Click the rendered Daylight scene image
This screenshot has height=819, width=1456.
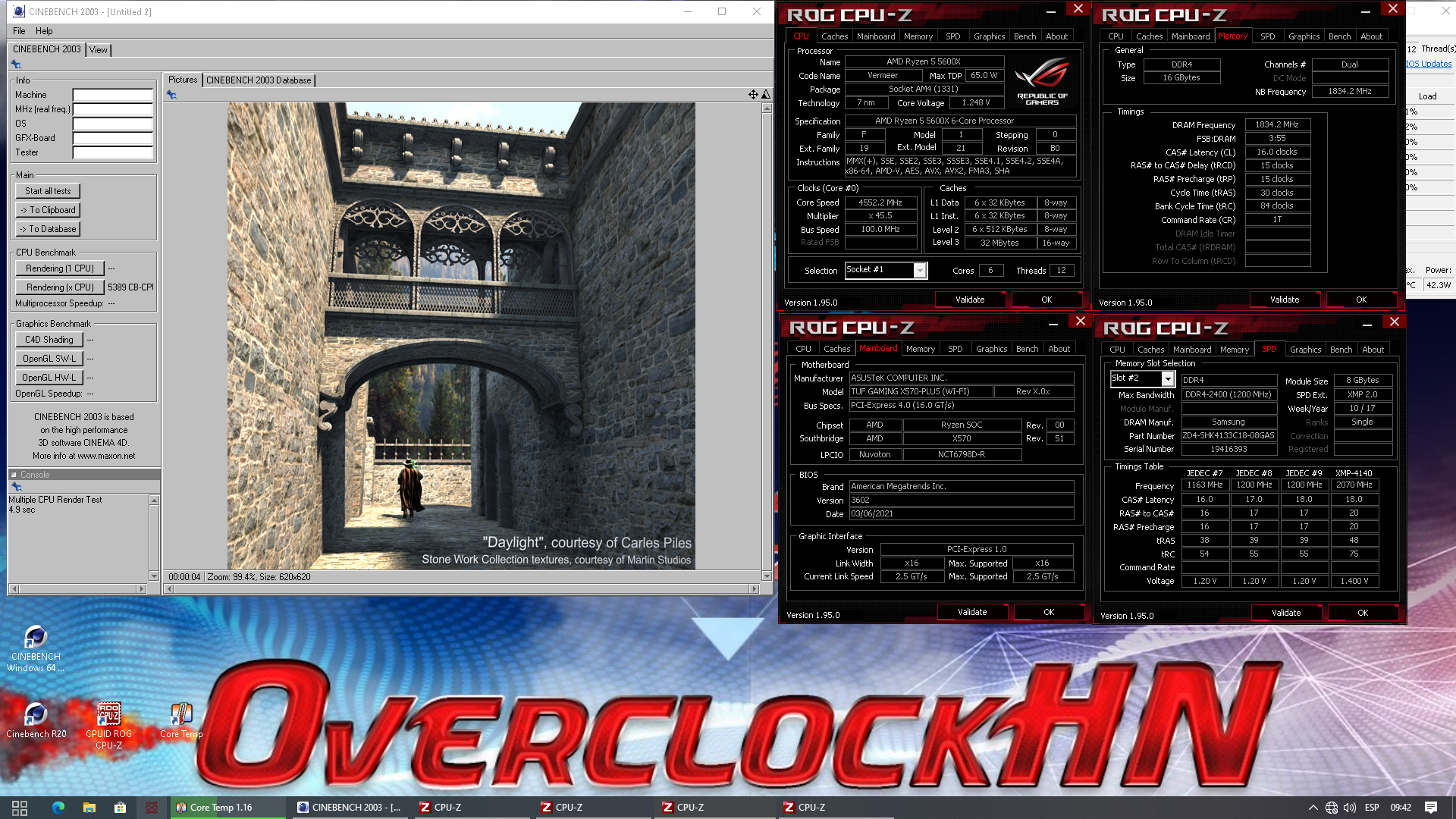pos(461,336)
